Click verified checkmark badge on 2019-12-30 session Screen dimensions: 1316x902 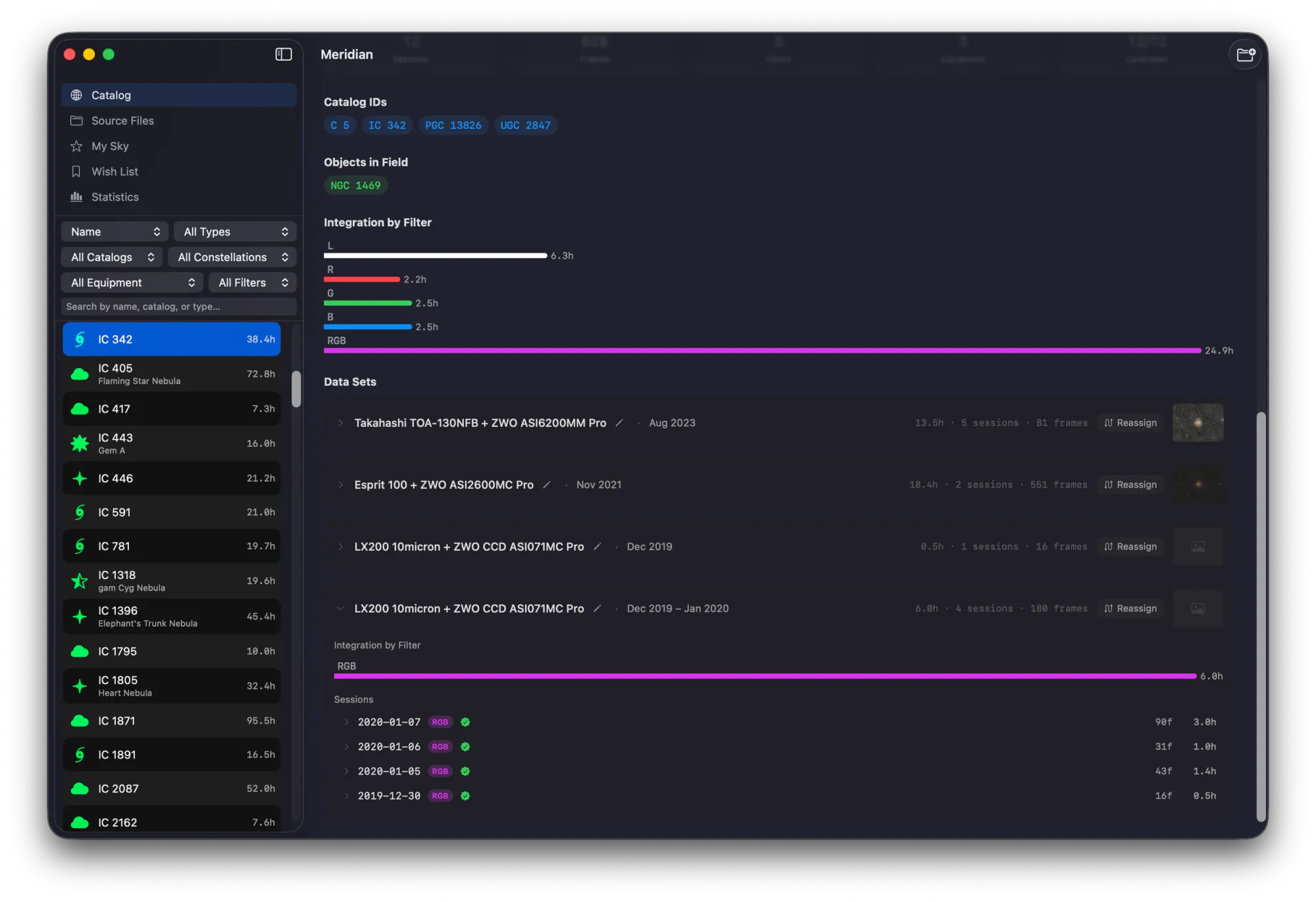pyautogui.click(x=465, y=796)
